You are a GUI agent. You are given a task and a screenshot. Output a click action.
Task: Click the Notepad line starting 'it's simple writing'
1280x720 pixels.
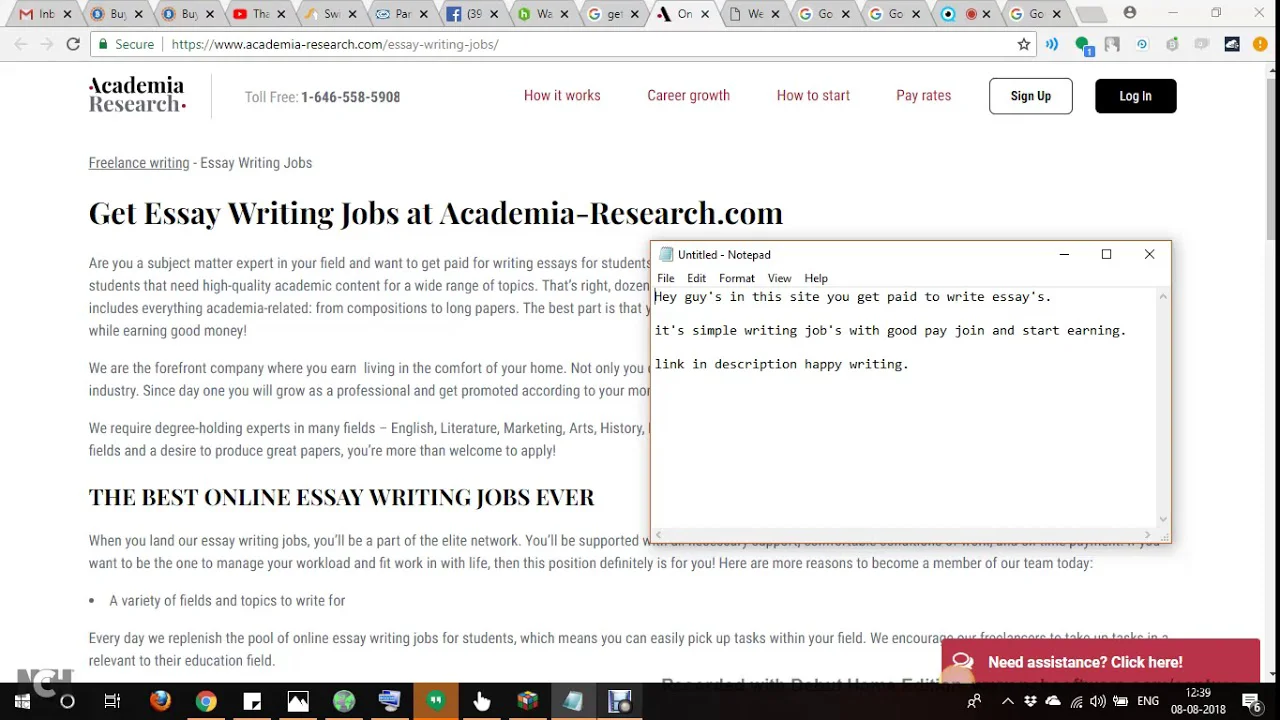[890, 330]
